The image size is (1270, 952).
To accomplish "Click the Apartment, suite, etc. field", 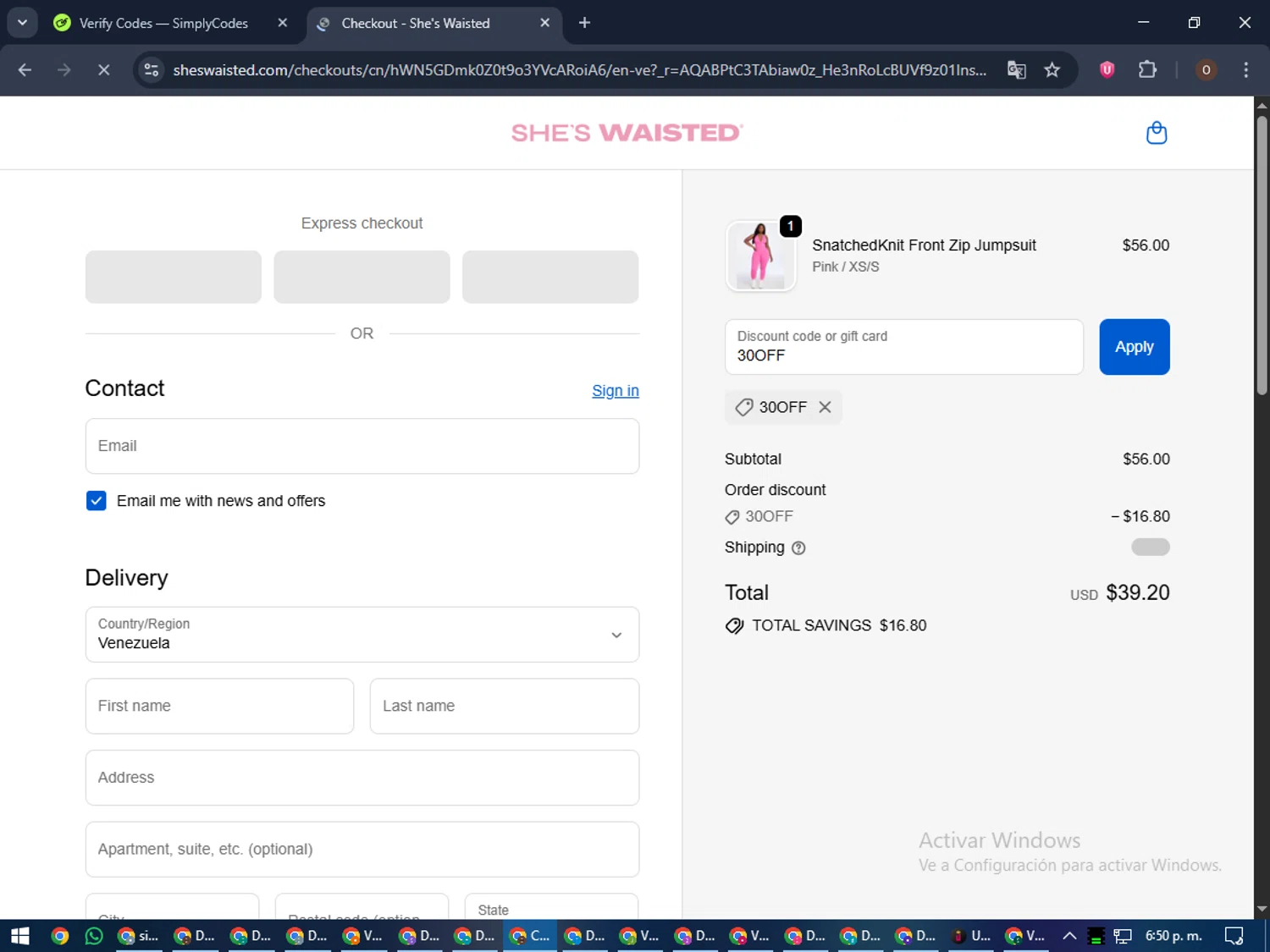I will point(362,850).
